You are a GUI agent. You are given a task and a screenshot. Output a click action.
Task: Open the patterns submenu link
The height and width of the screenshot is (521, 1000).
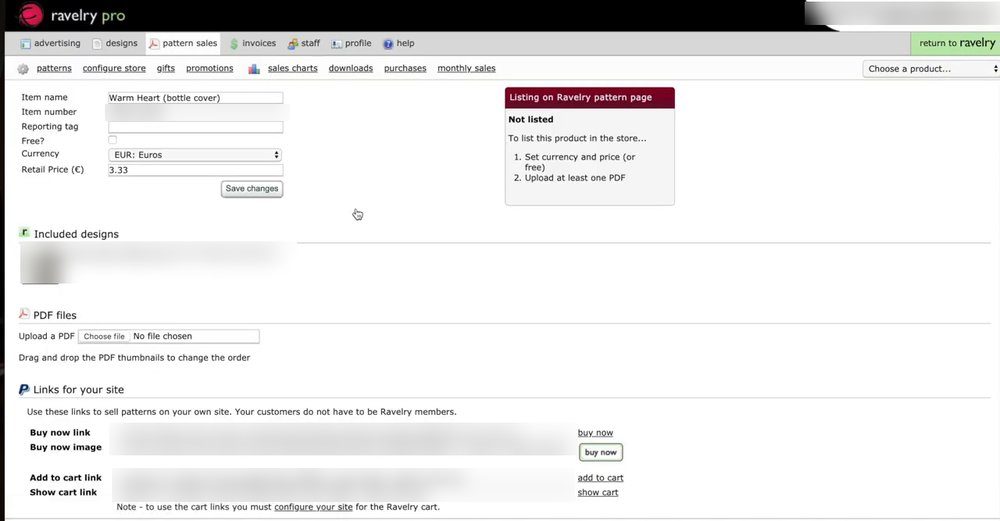[54, 68]
